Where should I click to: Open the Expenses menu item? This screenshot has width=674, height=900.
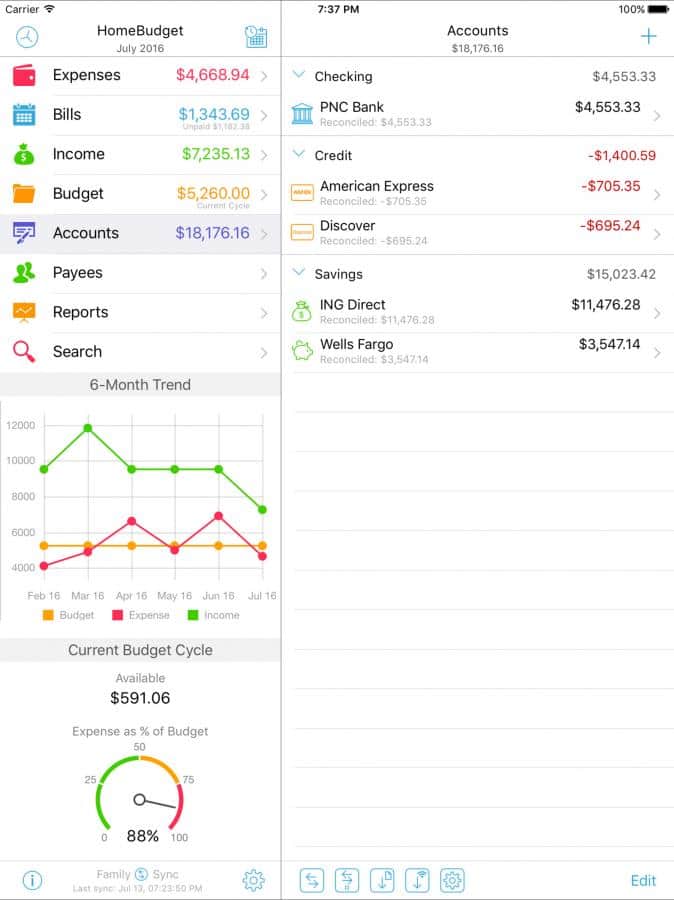point(140,75)
